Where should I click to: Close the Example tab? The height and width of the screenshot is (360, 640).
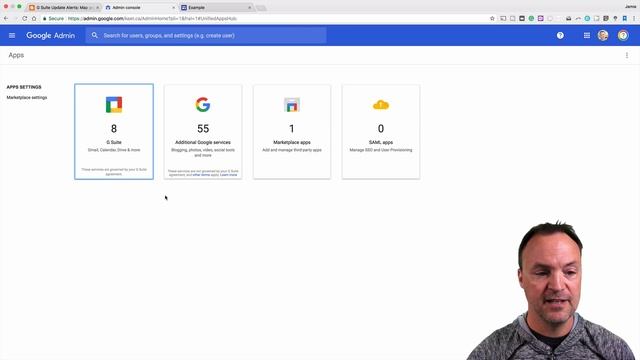(x=249, y=7)
